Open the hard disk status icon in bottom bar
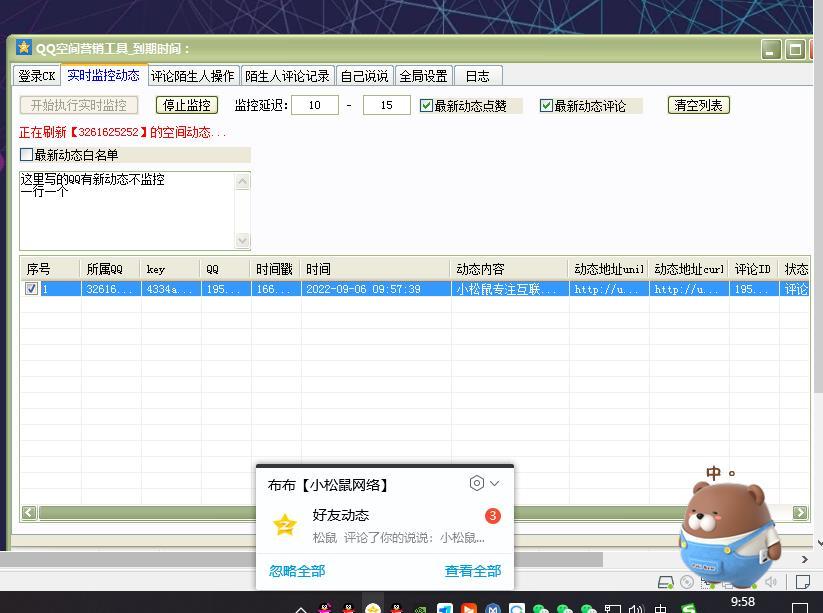This screenshot has height=613, width=823. [666, 582]
